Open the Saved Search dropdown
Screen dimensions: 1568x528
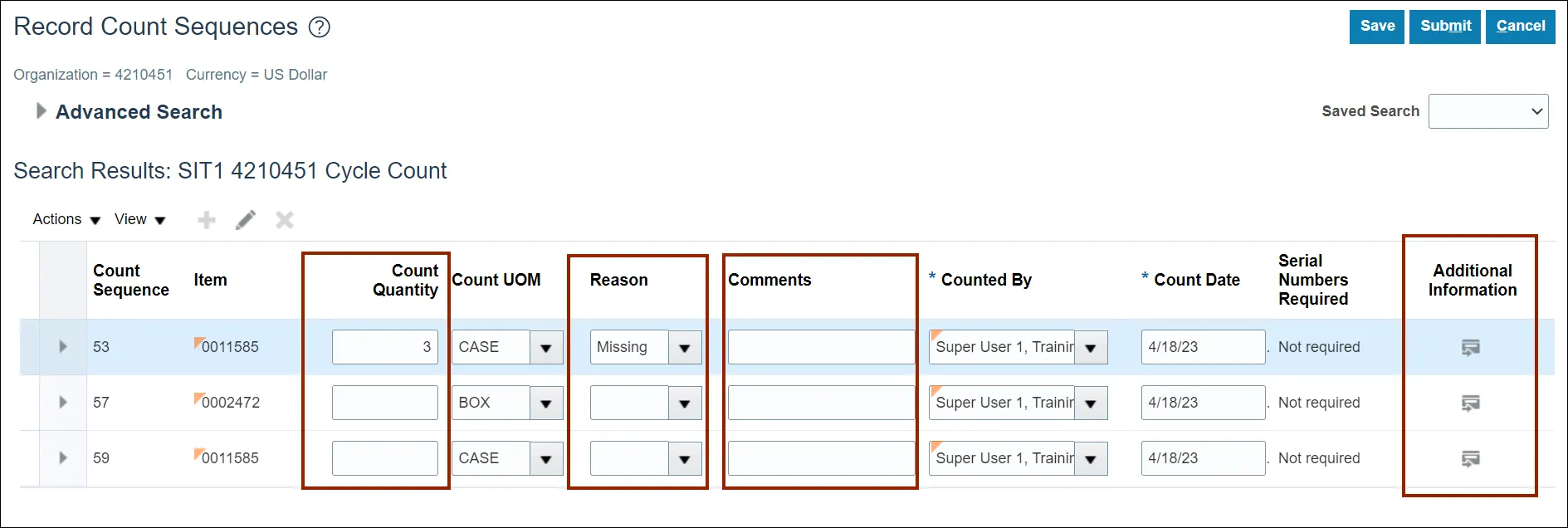tap(1488, 111)
